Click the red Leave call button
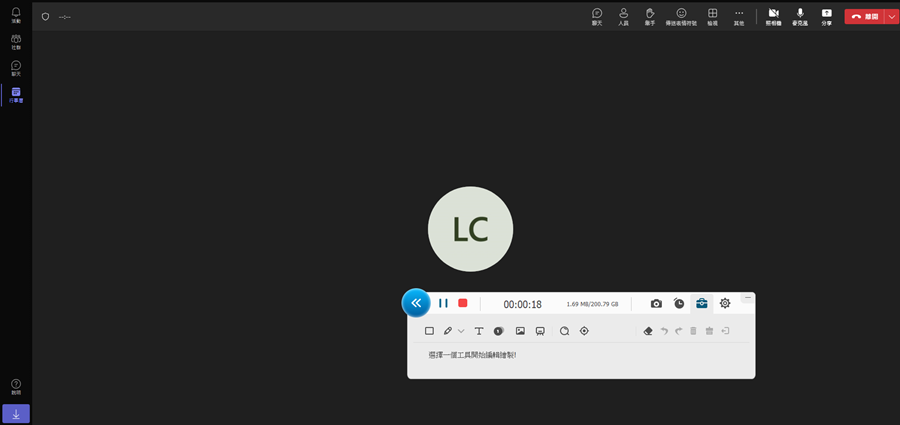 click(x=865, y=17)
